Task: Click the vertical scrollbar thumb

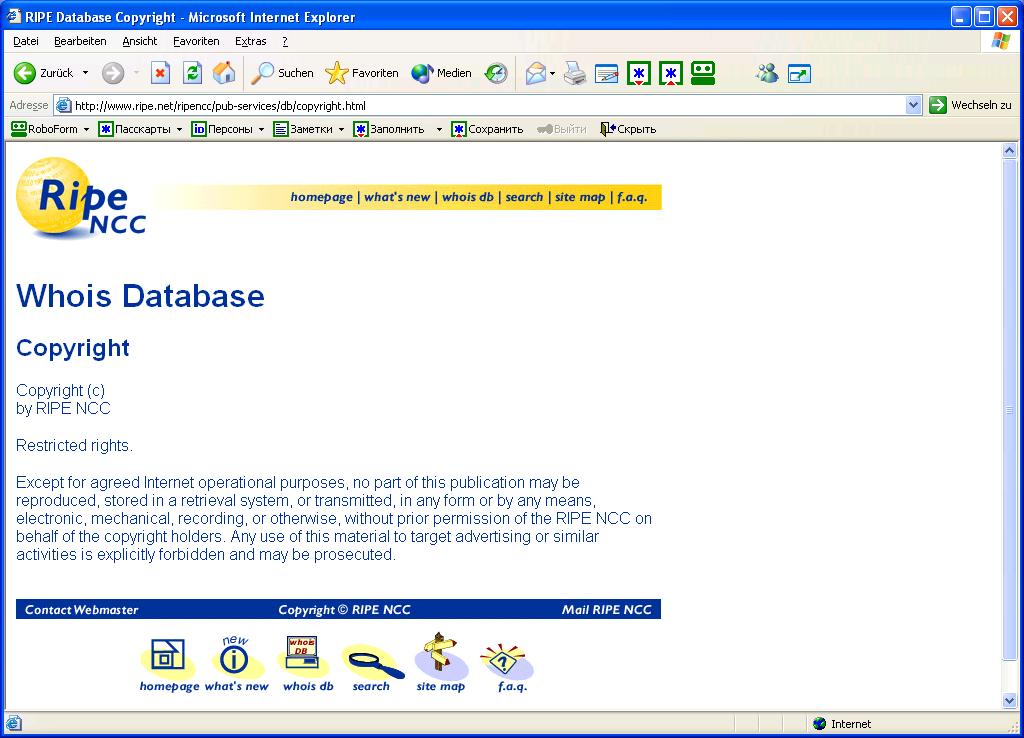Action: 1009,410
